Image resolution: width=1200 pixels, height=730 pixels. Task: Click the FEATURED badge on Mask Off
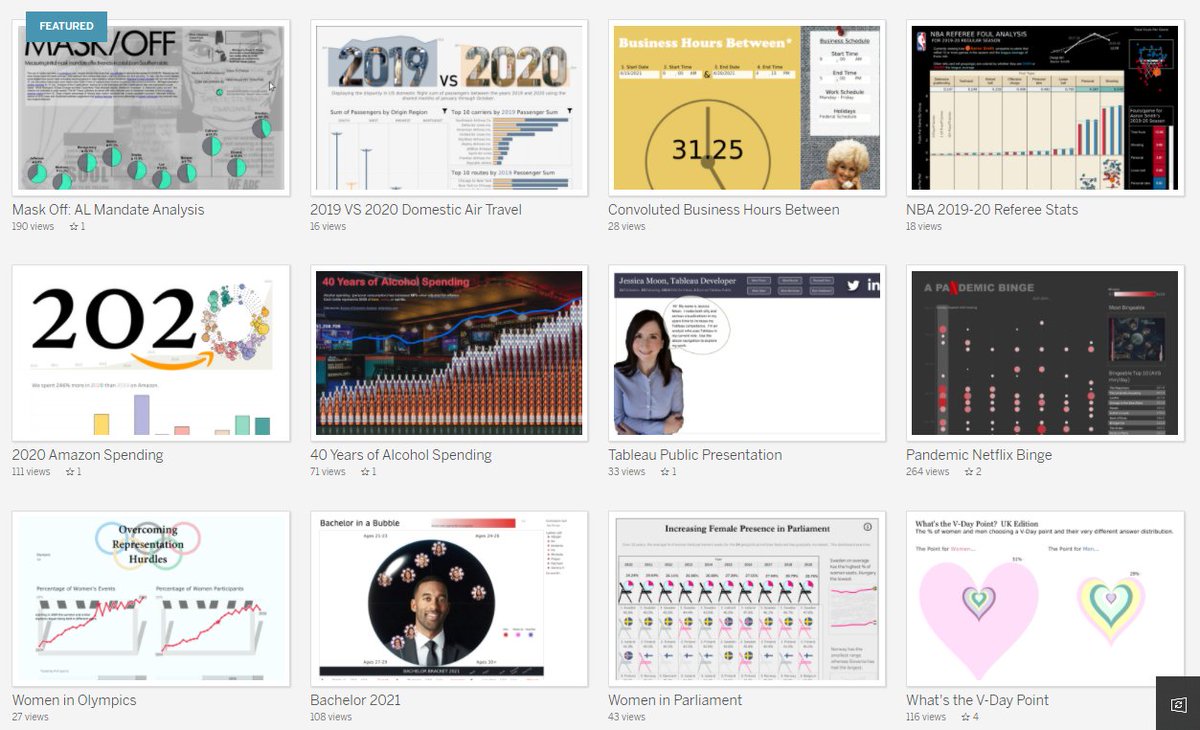pos(66,26)
